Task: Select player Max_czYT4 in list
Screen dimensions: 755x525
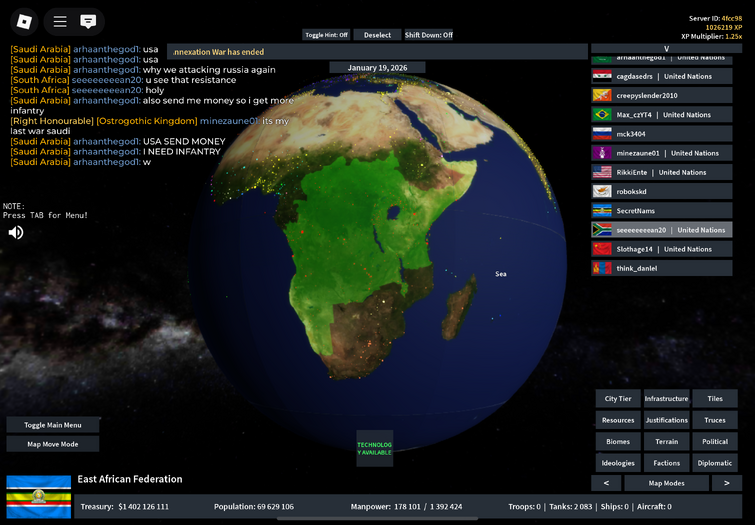Action: [662, 115]
